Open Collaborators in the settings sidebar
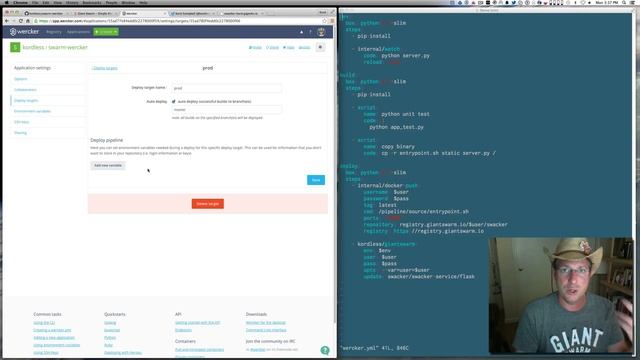This screenshot has height=360, width=640. [25, 90]
